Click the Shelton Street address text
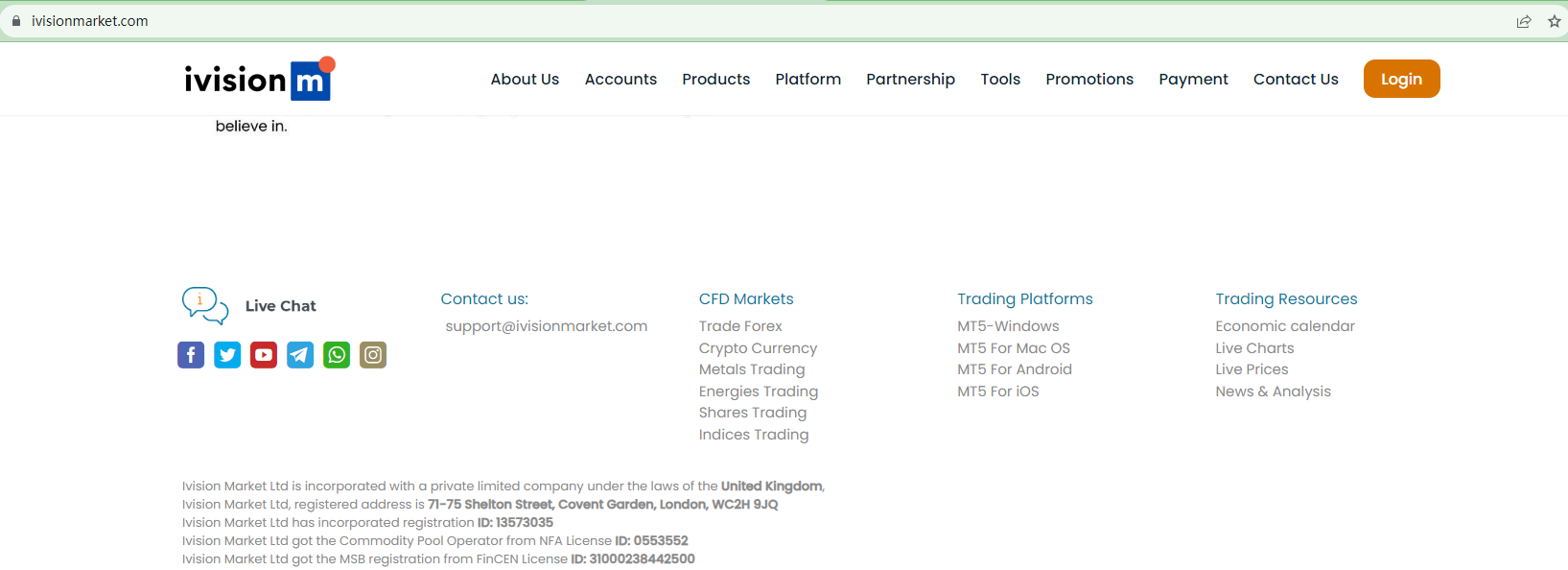This screenshot has height=570, width=1568. (603, 505)
